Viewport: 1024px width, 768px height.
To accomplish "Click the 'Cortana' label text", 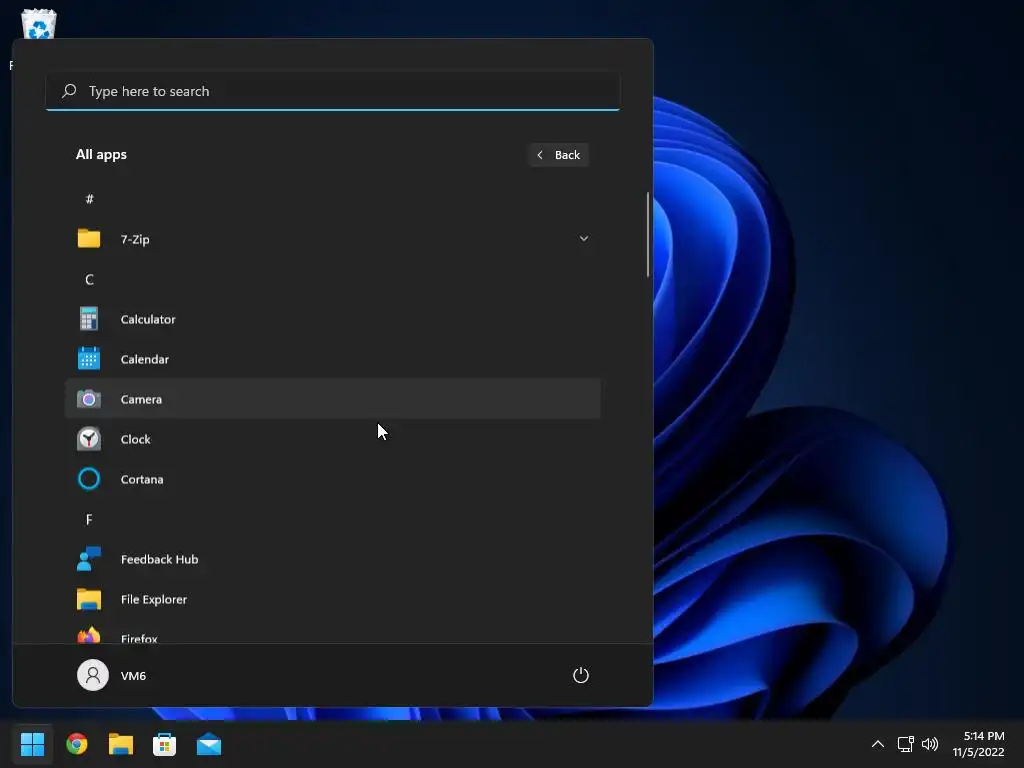I will 142,479.
